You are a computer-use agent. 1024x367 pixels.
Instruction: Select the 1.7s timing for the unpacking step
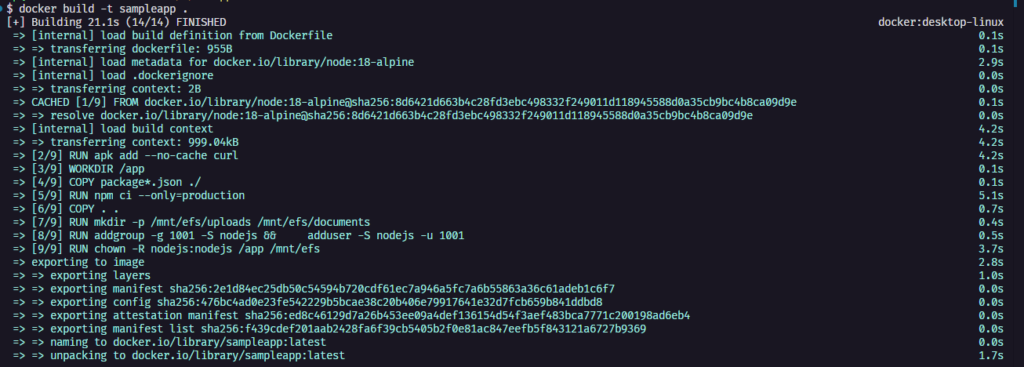pos(991,356)
